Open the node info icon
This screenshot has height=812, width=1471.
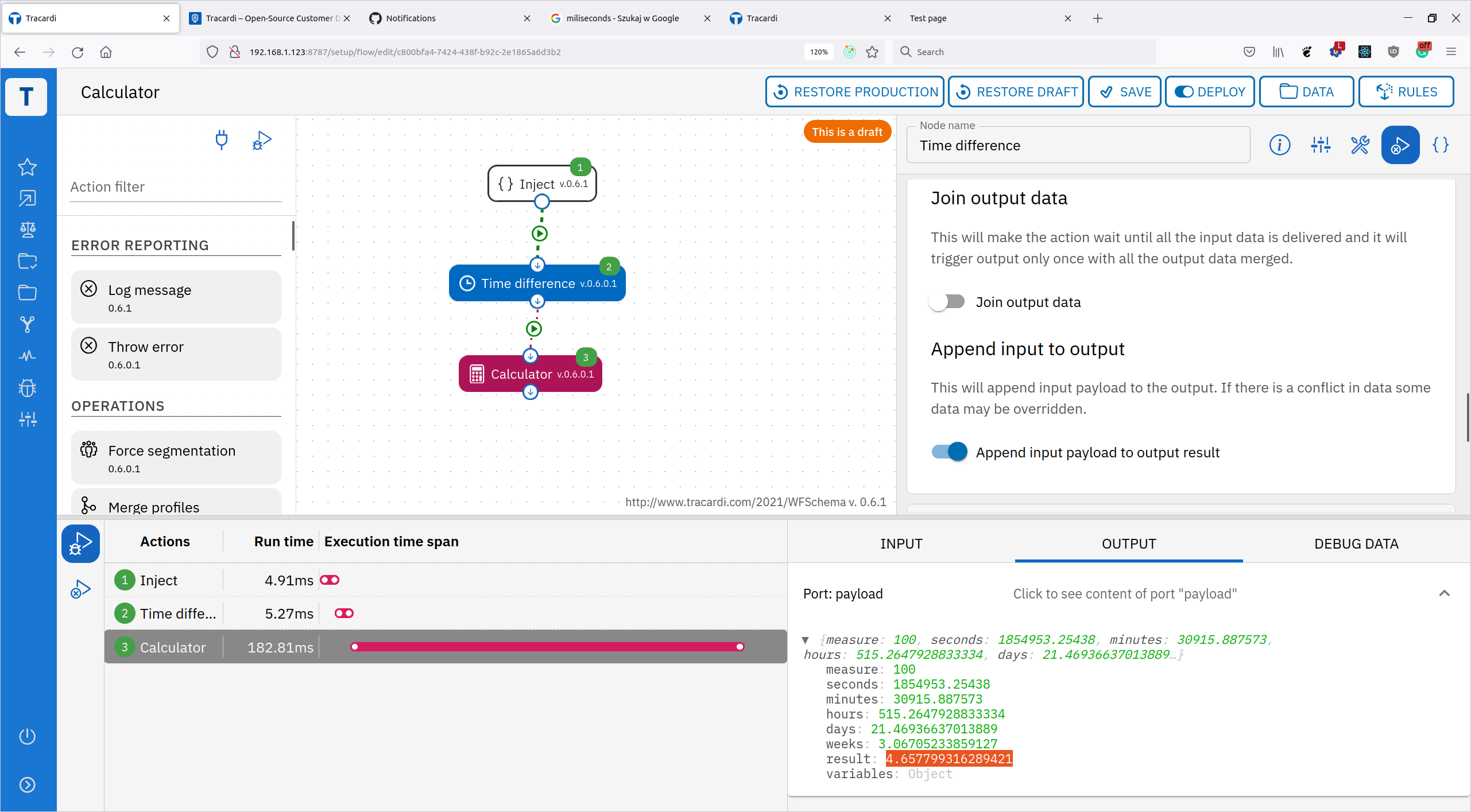(x=1279, y=145)
